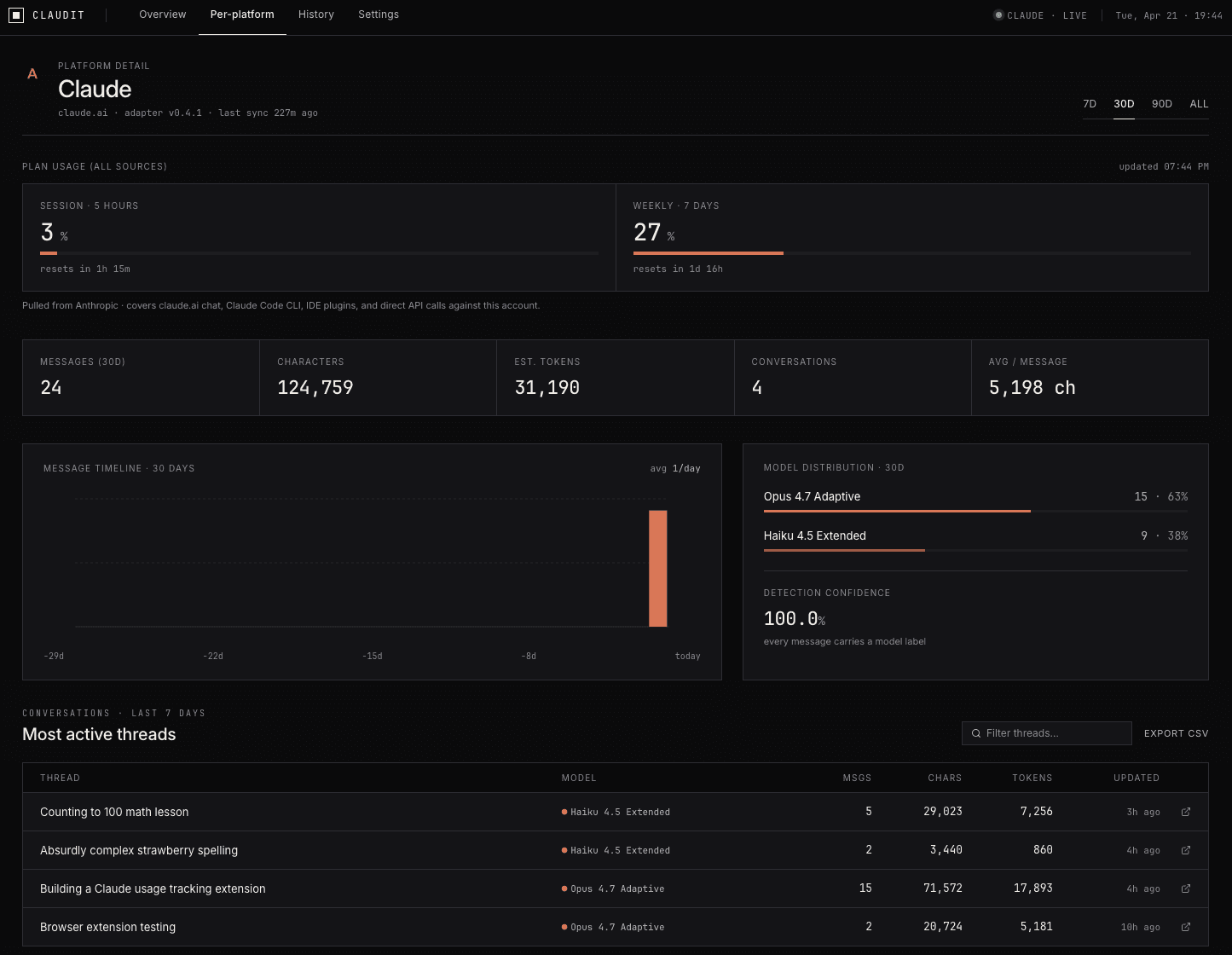Viewport: 1232px width, 955px height.
Task: Click the chars cell 29,023
Action: coord(943,812)
